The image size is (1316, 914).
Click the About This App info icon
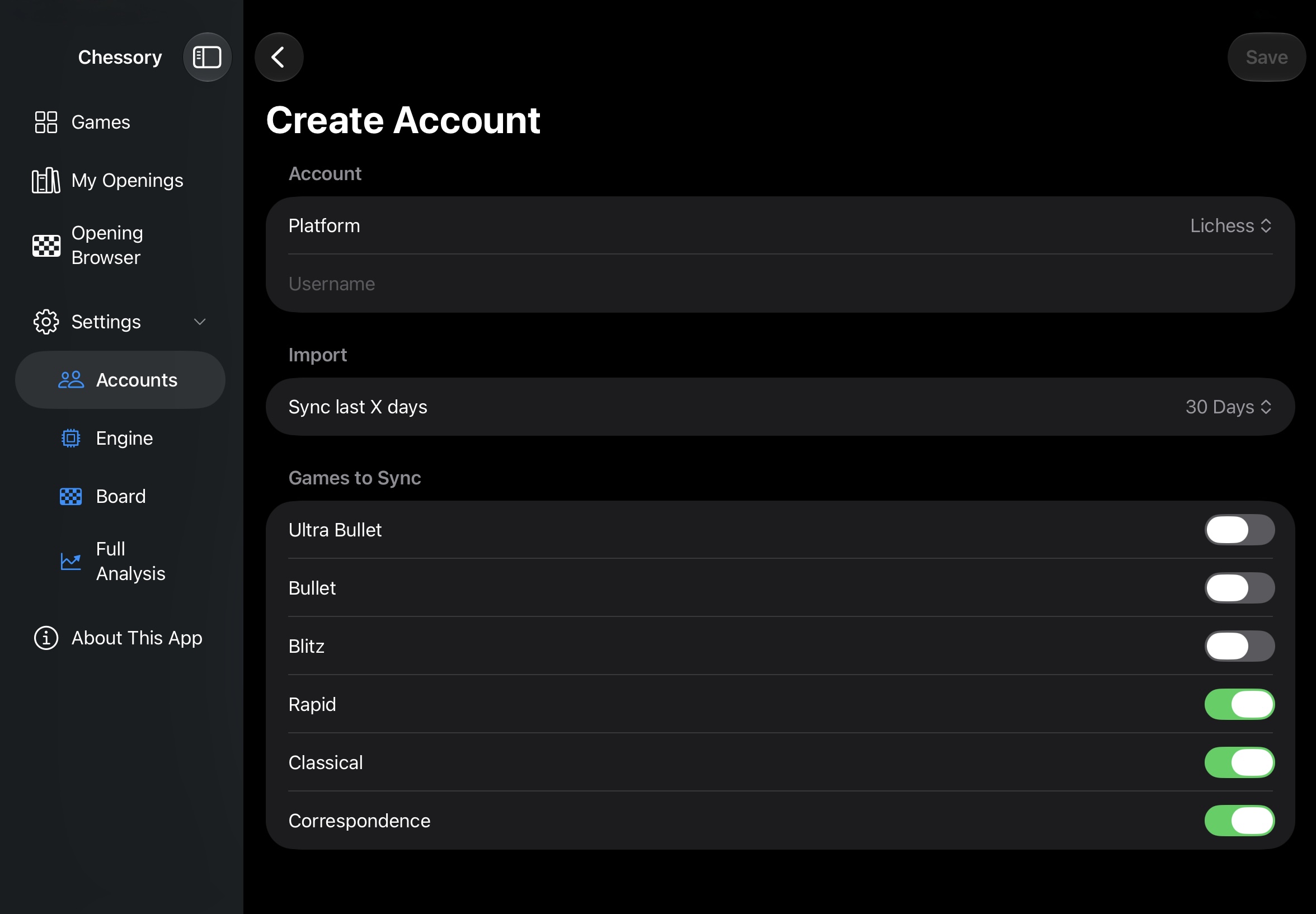[x=46, y=638]
